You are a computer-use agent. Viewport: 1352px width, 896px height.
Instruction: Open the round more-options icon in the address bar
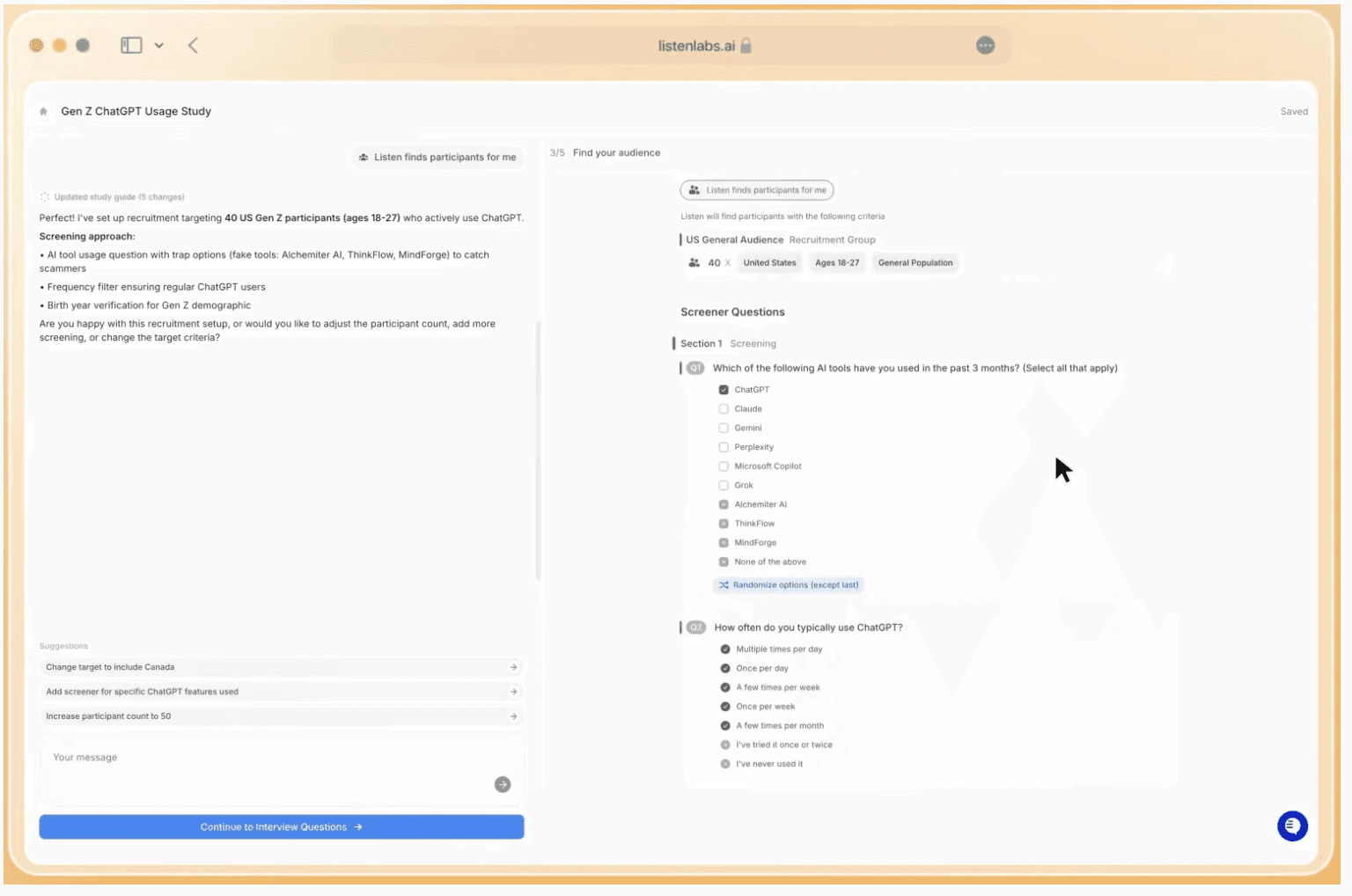(986, 46)
